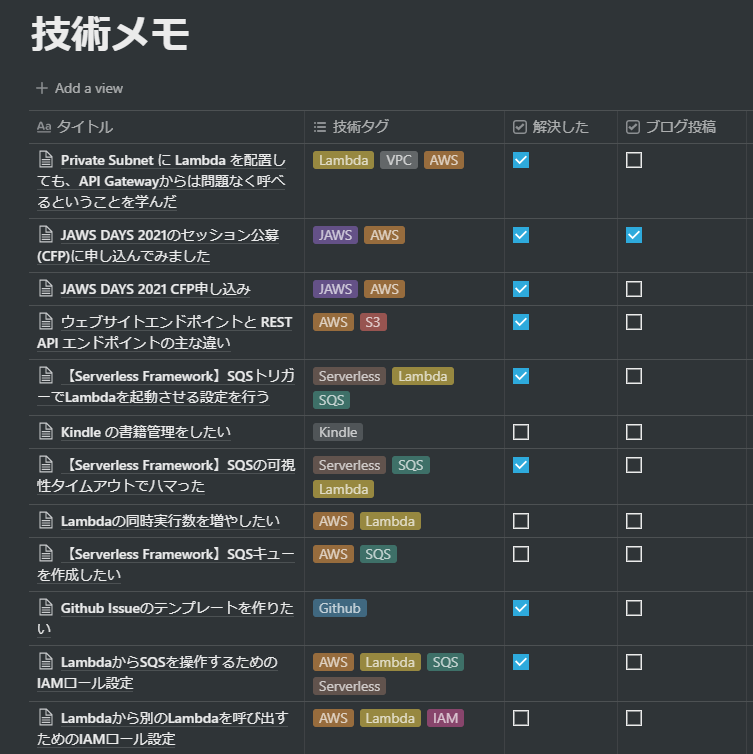This screenshot has width=753, height=754.
Task: Check ブログ投稿 for Github Issue row
Action: [x=634, y=608]
